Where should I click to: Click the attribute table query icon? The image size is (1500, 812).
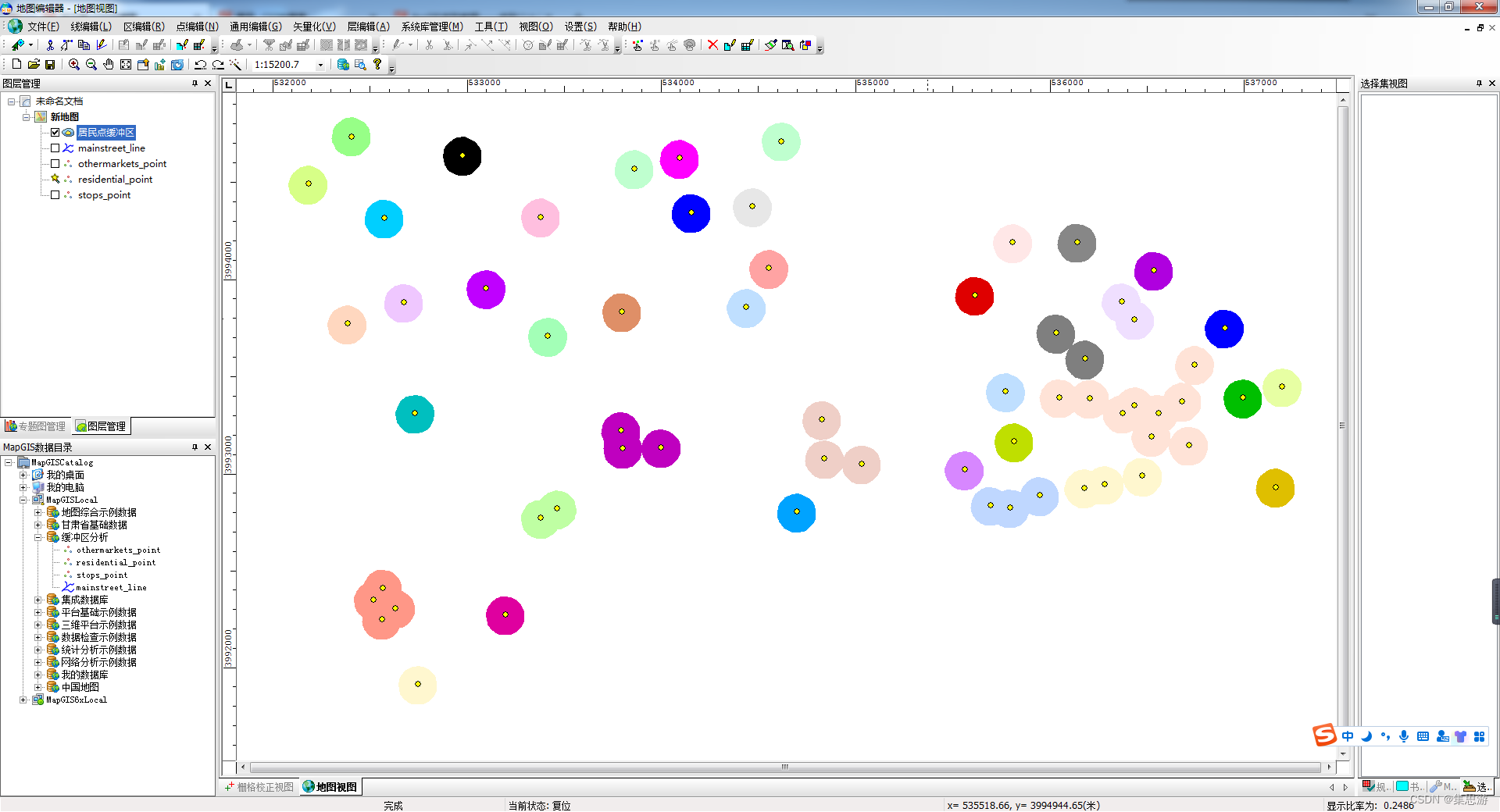click(x=360, y=65)
